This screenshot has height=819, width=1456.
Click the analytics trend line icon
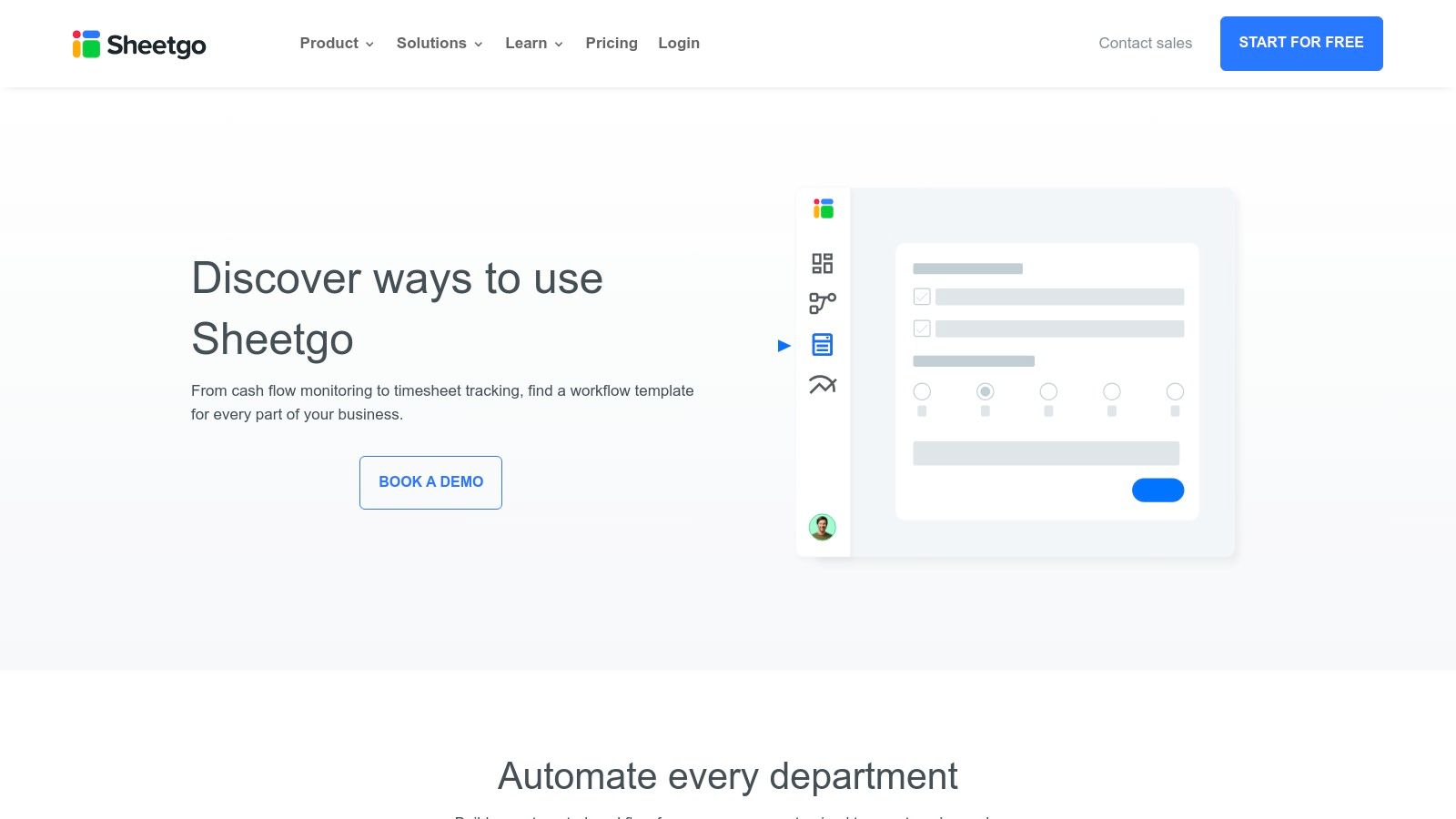click(822, 385)
